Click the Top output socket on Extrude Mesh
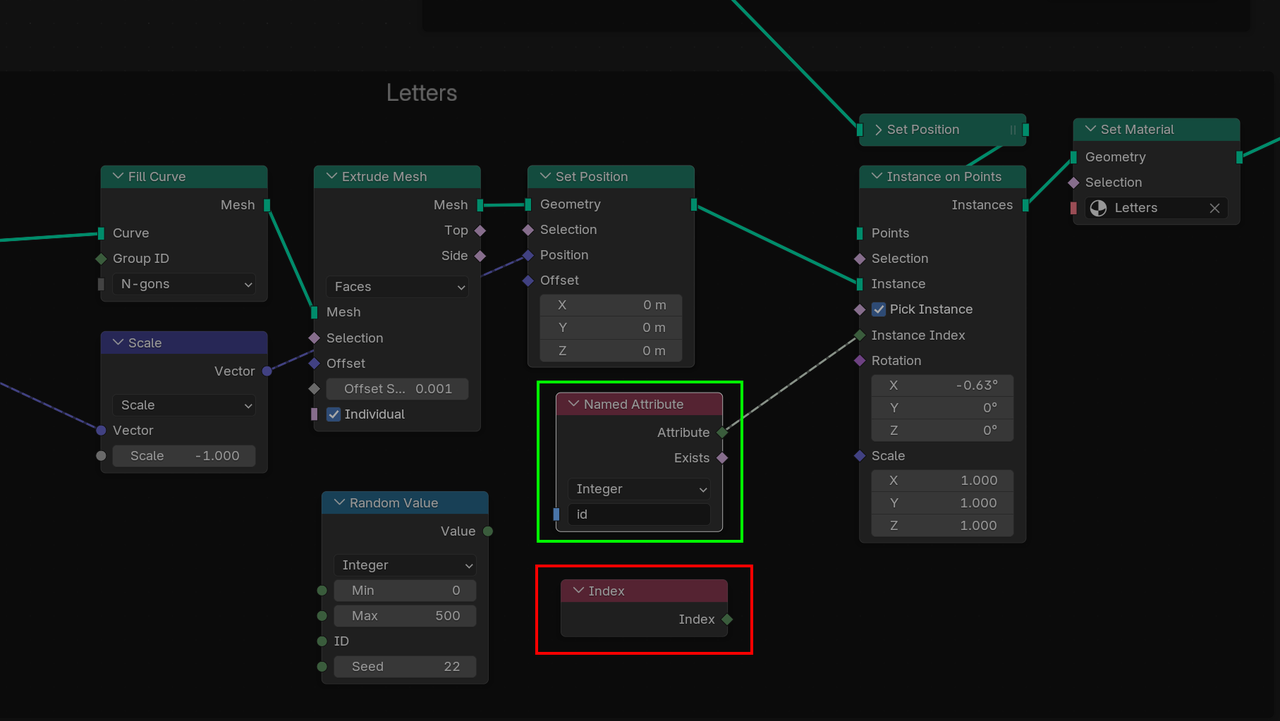The width and height of the screenshot is (1280, 721). pyautogui.click(x=481, y=231)
